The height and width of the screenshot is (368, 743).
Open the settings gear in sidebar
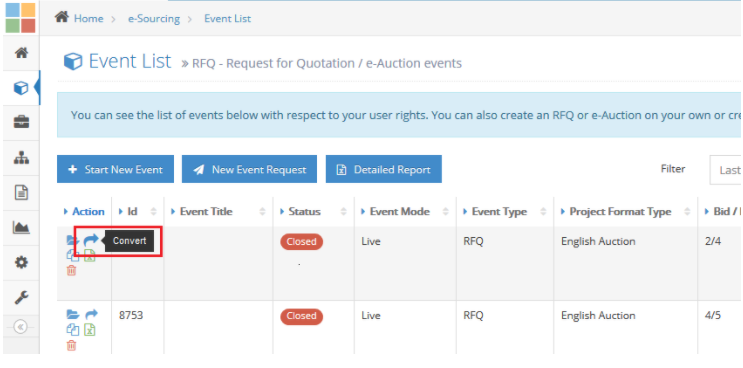click(21, 263)
